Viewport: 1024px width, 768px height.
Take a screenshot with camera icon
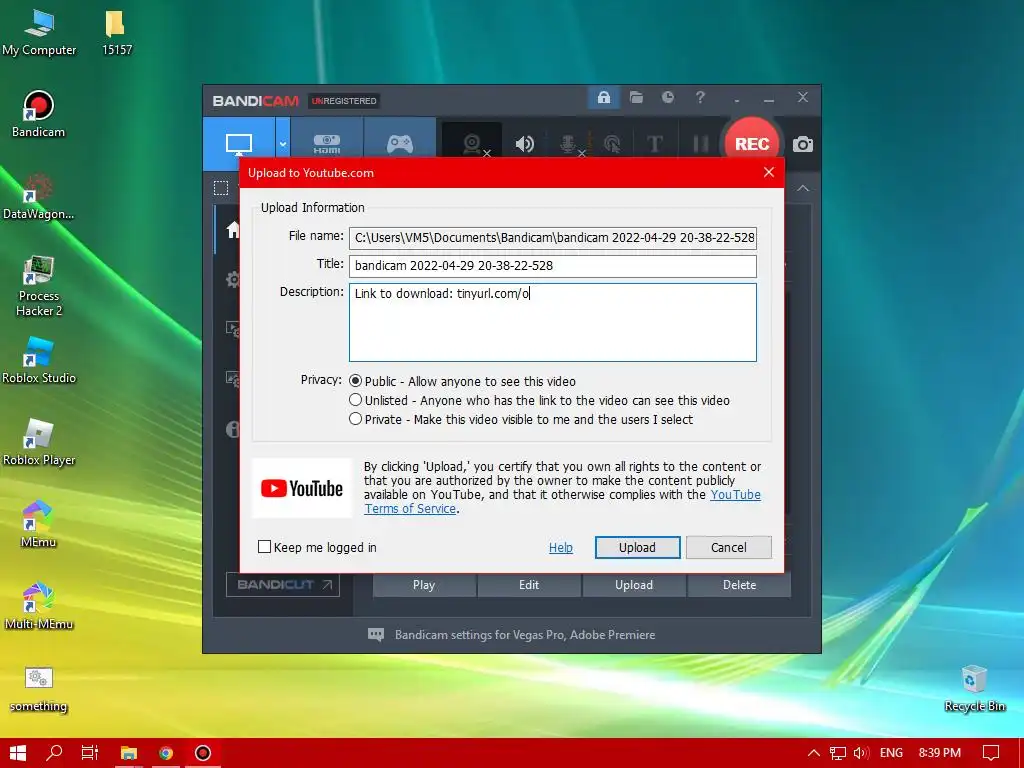pos(803,144)
